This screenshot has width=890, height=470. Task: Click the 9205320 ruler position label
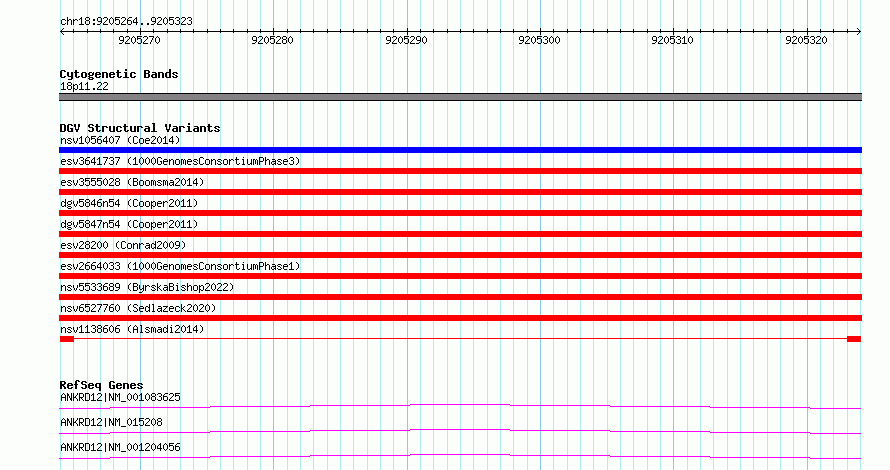(807, 40)
